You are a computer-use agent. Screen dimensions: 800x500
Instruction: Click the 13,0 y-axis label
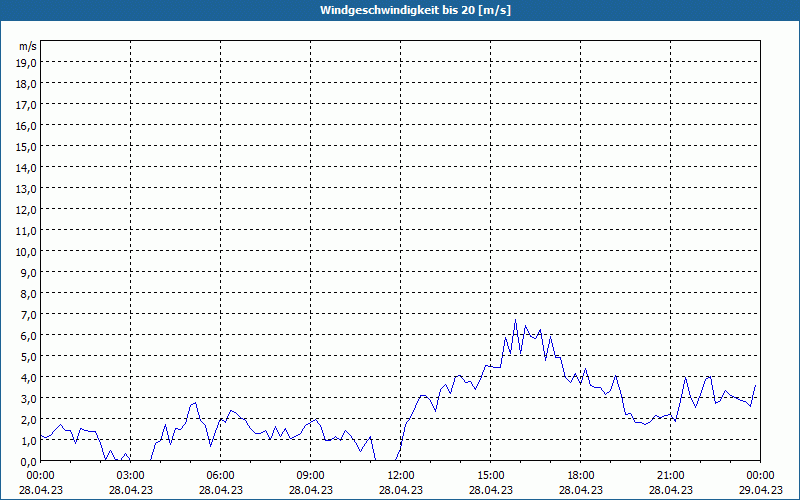click(x=27, y=188)
